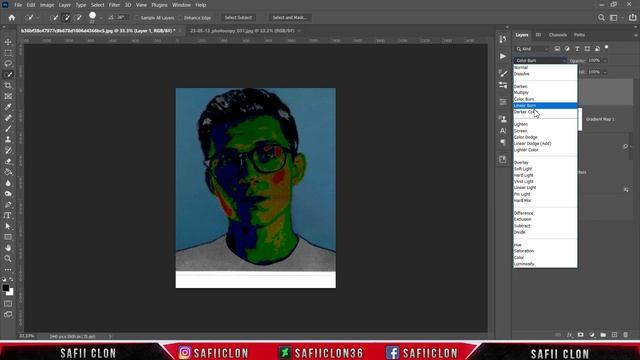The image size is (640, 360).
Task: Select the Zoom tool
Action: pos(8,258)
